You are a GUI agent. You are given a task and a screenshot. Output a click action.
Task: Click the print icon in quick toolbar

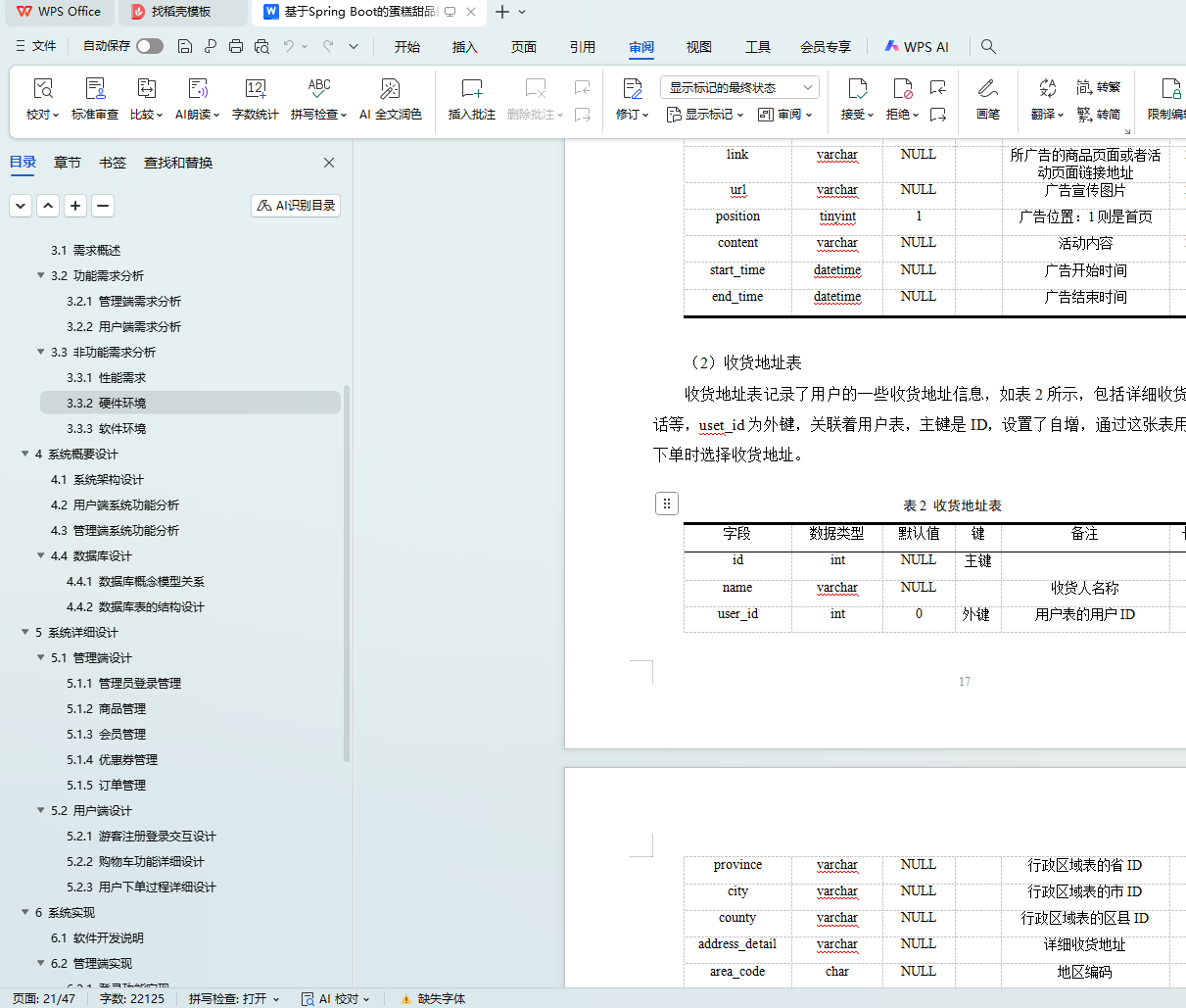tap(236, 46)
